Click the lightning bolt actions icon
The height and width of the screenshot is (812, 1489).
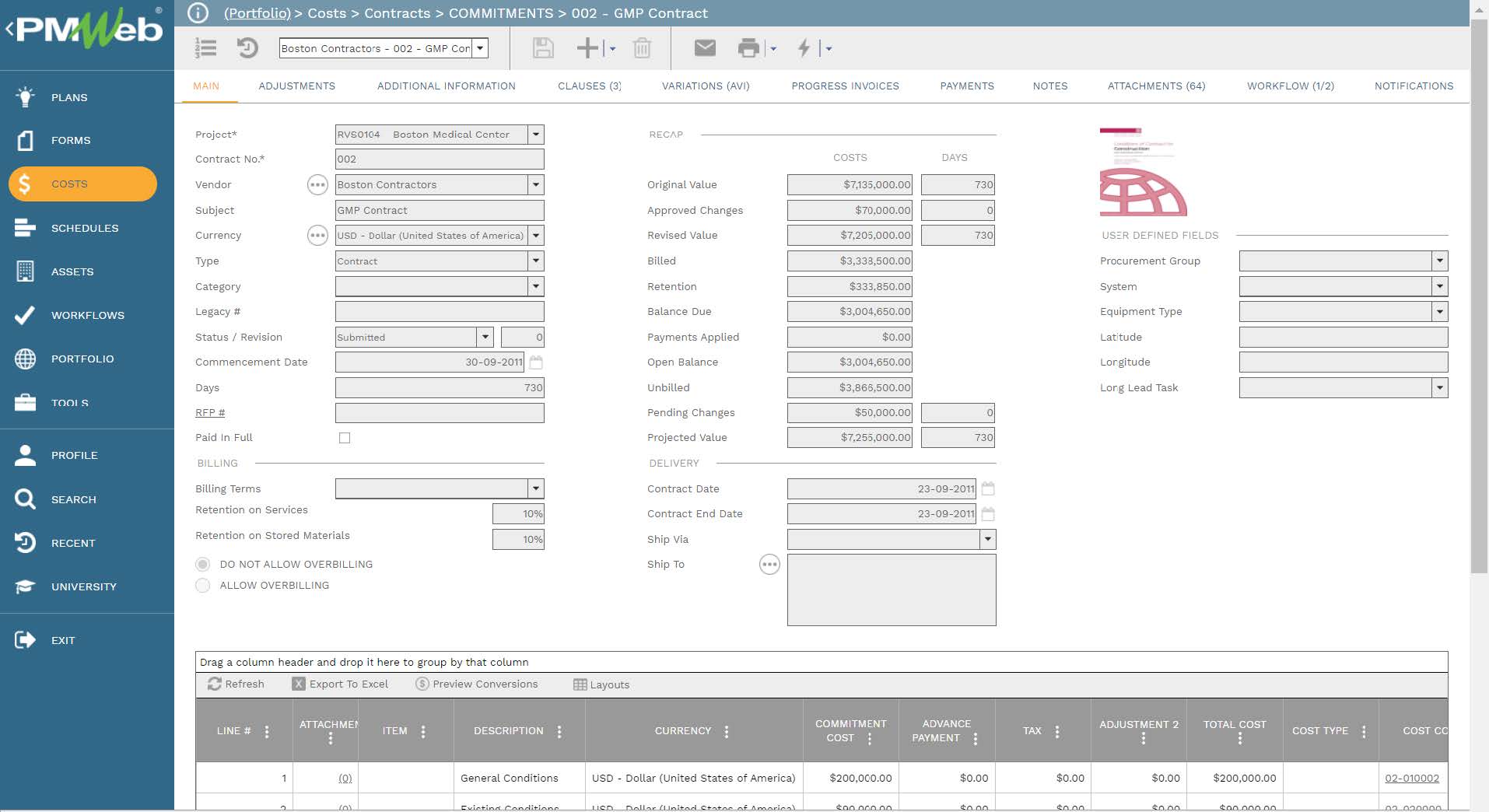[x=804, y=48]
